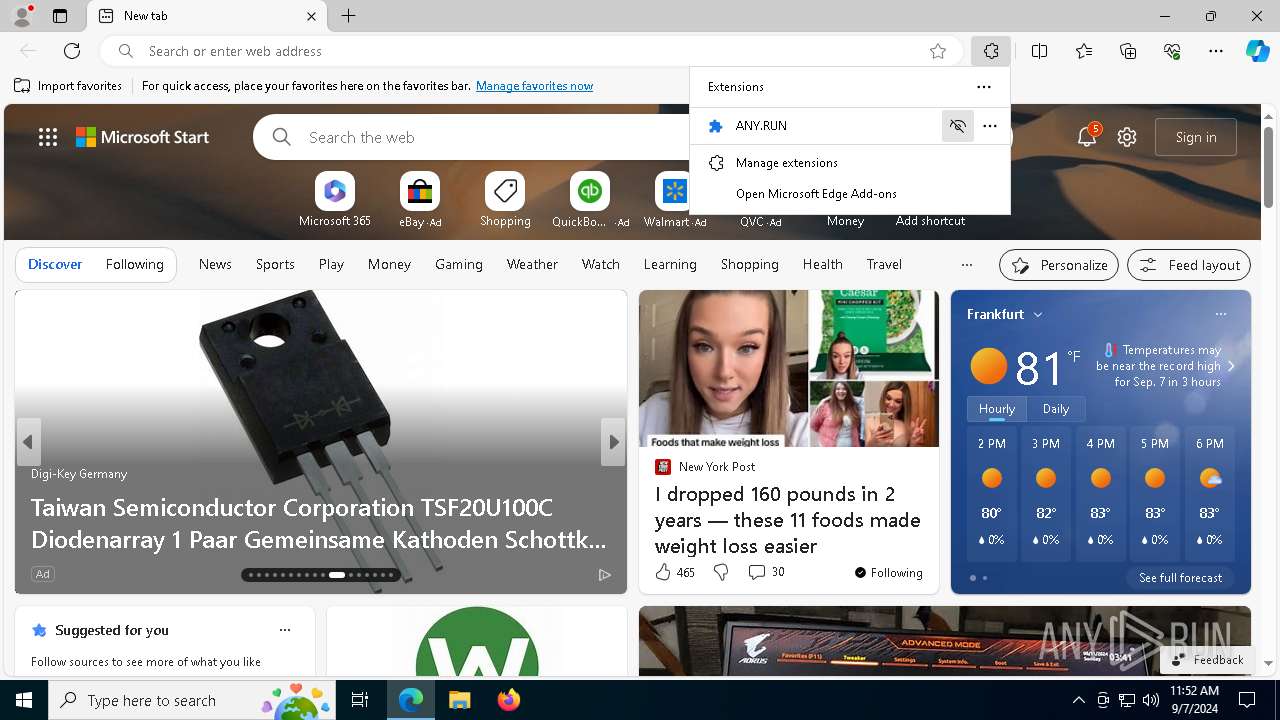The height and width of the screenshot is (720, 1280).
Task: Open Shopping shortcut tile
Action: [x=505, y=199]
